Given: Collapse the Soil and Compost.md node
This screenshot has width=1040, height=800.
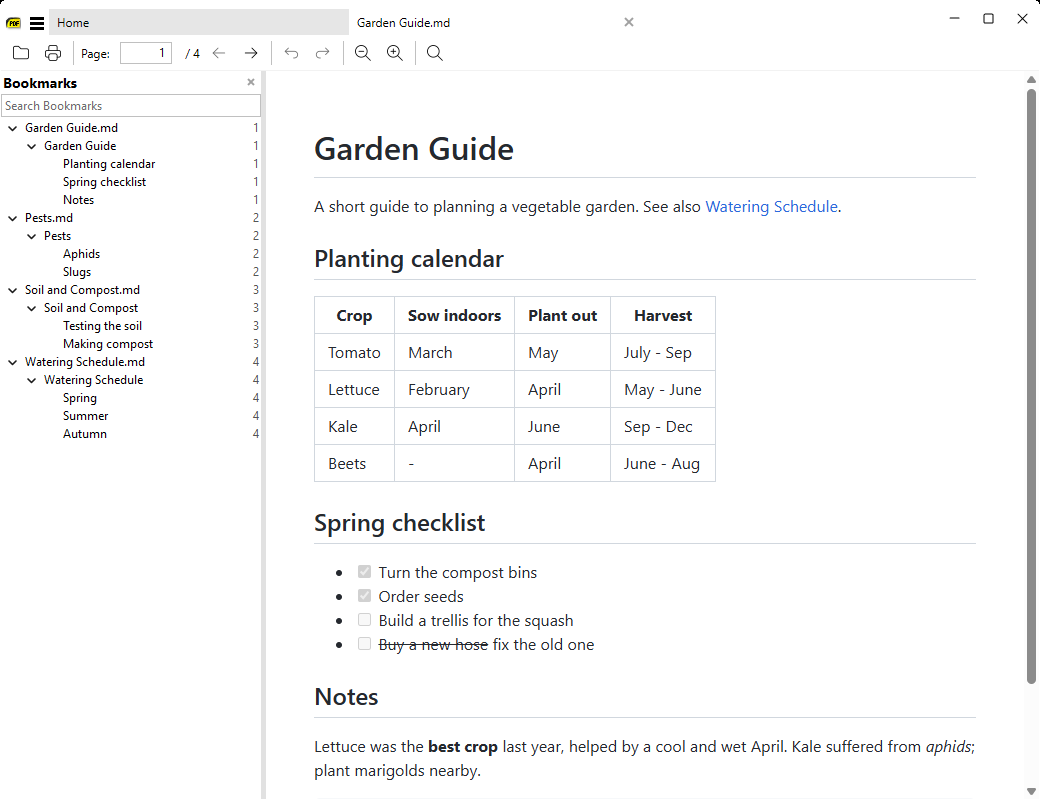Looking at the screenshot, I should [x=13, y=290].
